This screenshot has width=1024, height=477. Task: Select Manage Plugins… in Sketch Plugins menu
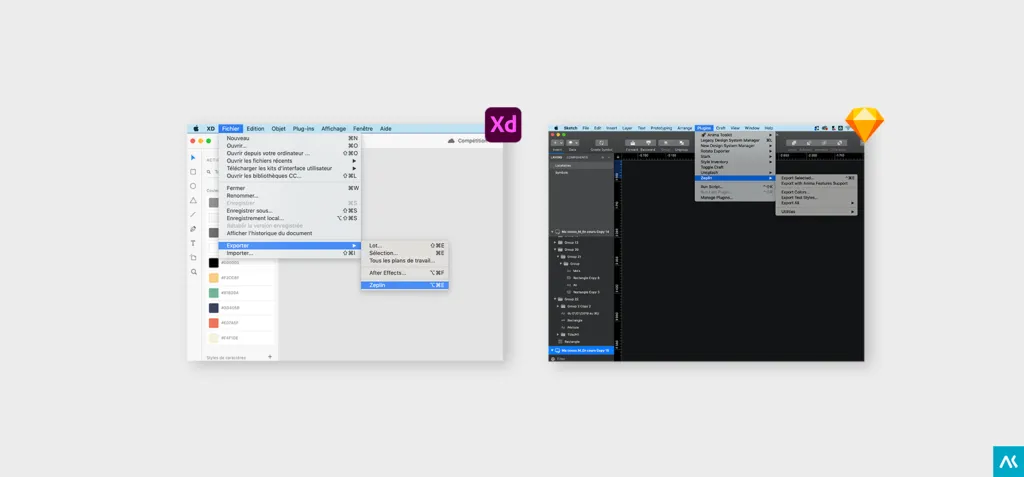tap(735, 197)
